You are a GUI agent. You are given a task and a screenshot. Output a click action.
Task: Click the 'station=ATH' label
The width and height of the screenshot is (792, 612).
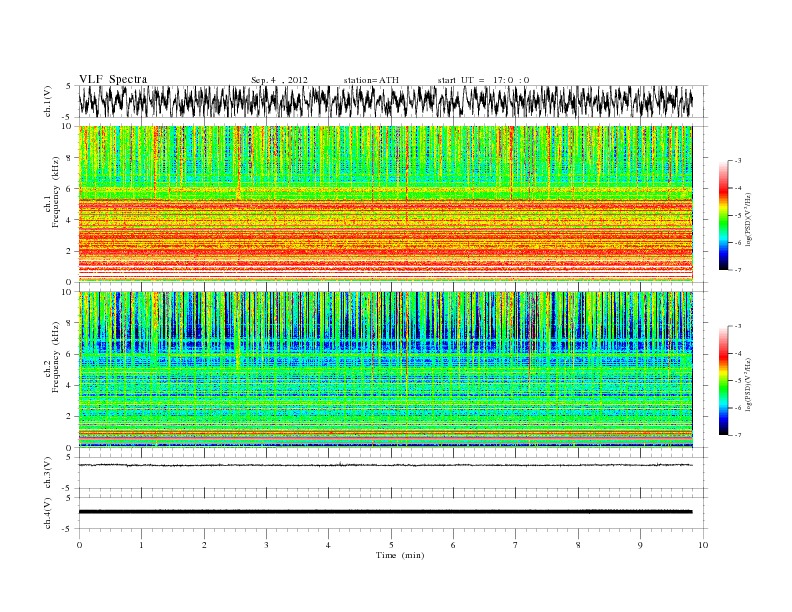371,80
